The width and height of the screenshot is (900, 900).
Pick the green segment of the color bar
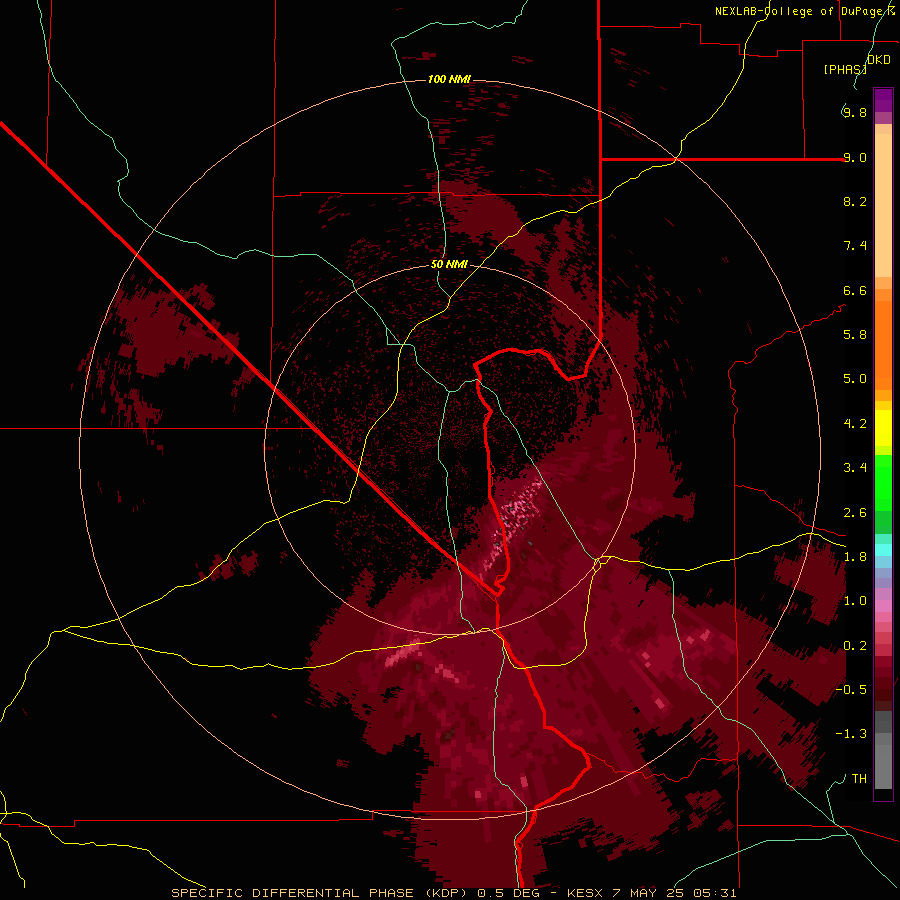[883, 482]
